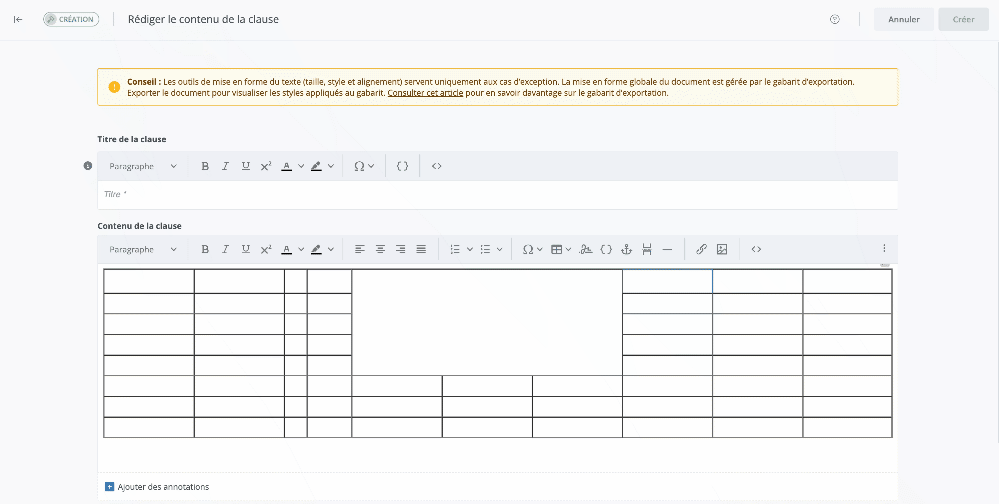Click the insert link icon
The width and height of the screenshot is (999, 504).
pyautogui.click(x=701, y=249)
